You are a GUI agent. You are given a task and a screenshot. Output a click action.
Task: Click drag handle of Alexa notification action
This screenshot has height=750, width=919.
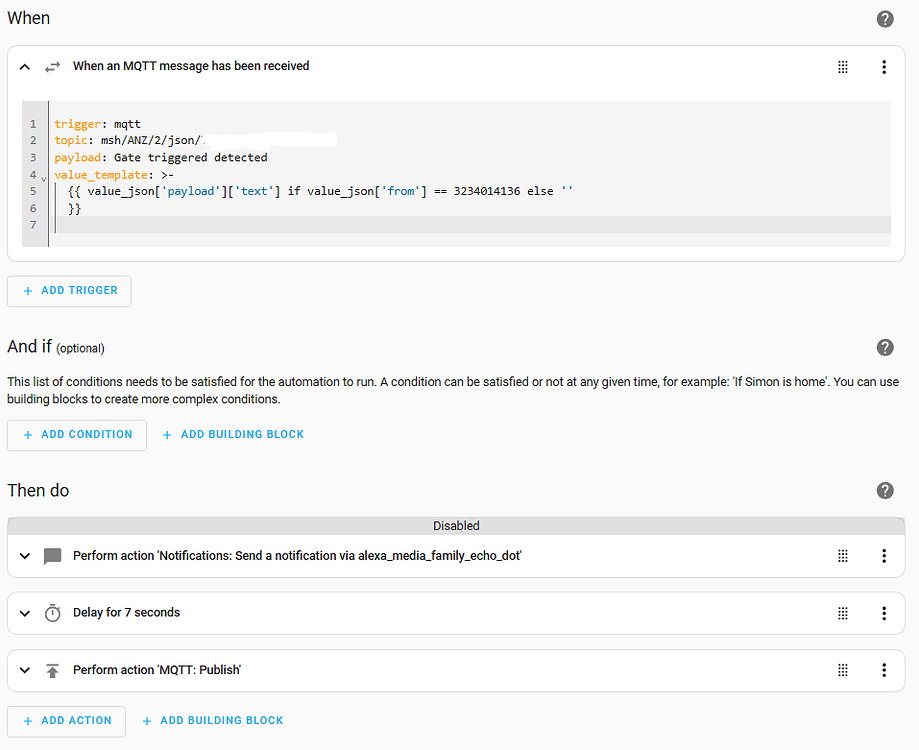click(x=843, y=556)
